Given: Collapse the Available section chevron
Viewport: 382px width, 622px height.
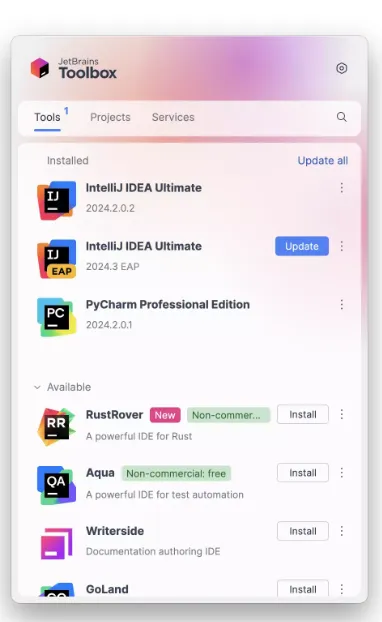Looking at the screenshot, I should 37,387.
